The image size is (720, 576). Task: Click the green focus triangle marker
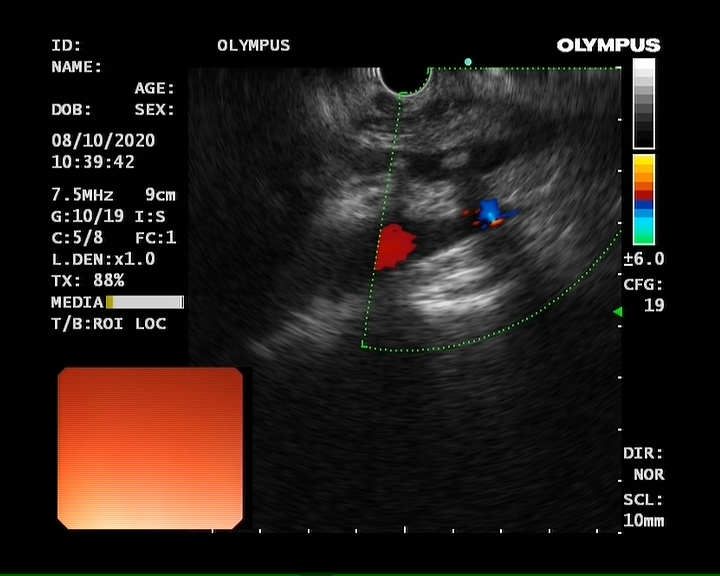[x=617, y=312]
